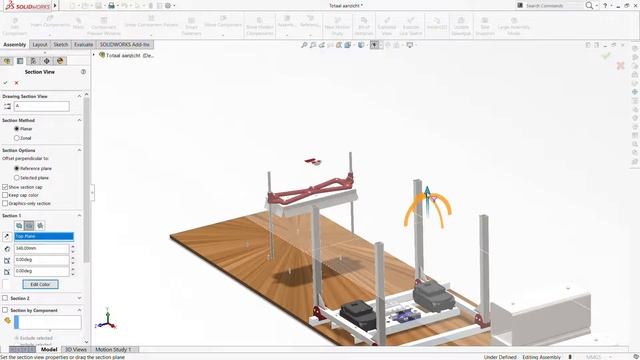Open the PropertyManager tab icon
The image size is (640, 360).
(x=20, y=61)
